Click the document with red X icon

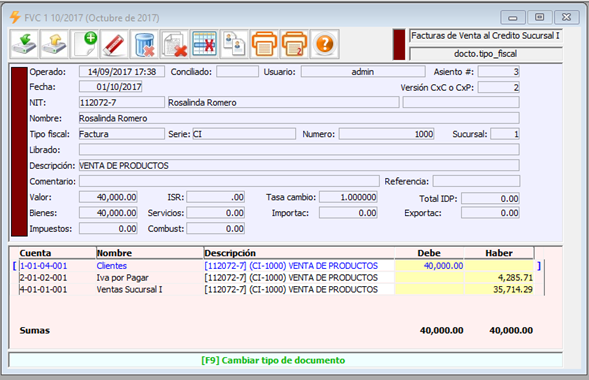[174, 44]
